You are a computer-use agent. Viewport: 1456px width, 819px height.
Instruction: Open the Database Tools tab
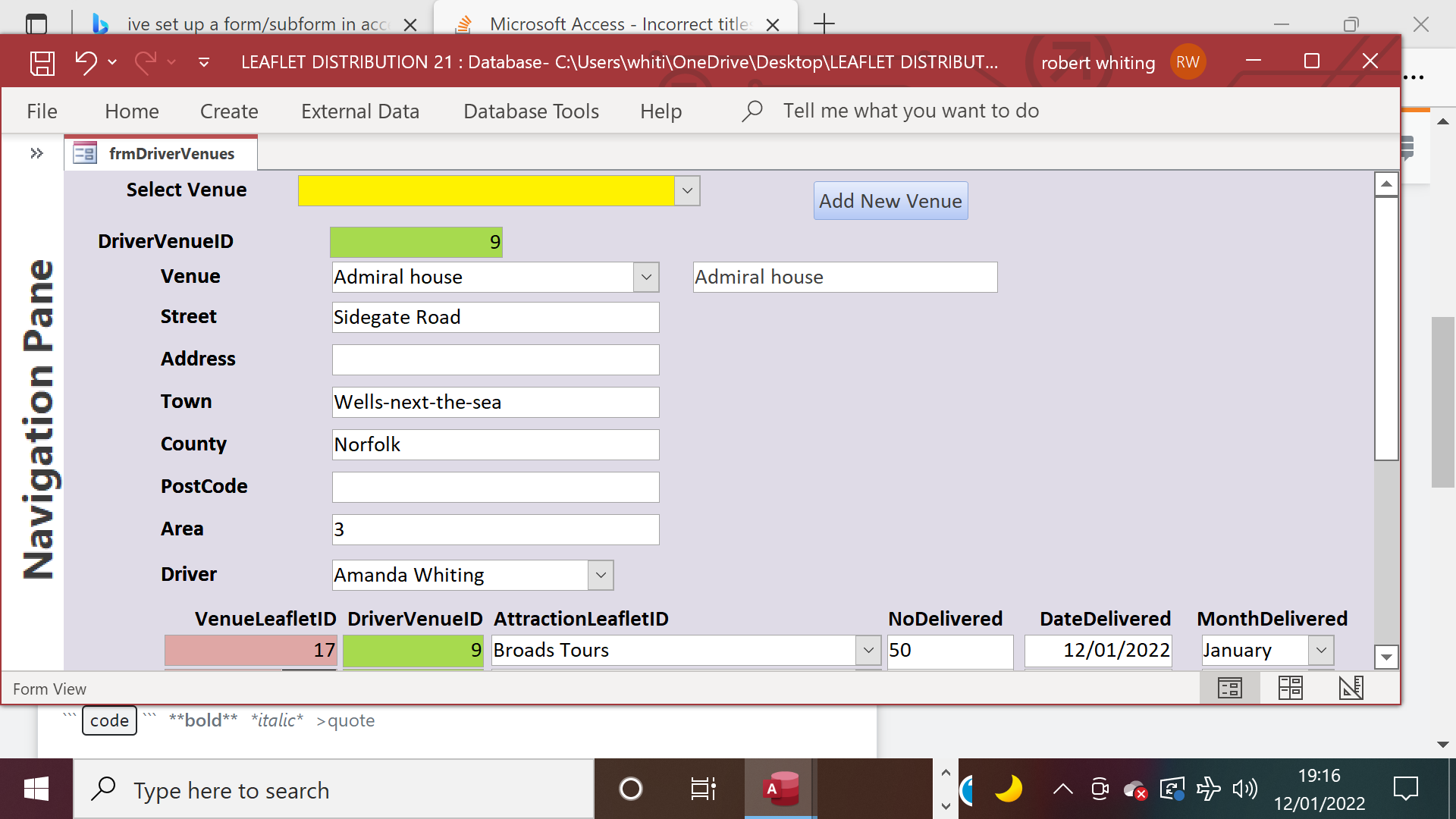tap(531, 111)
